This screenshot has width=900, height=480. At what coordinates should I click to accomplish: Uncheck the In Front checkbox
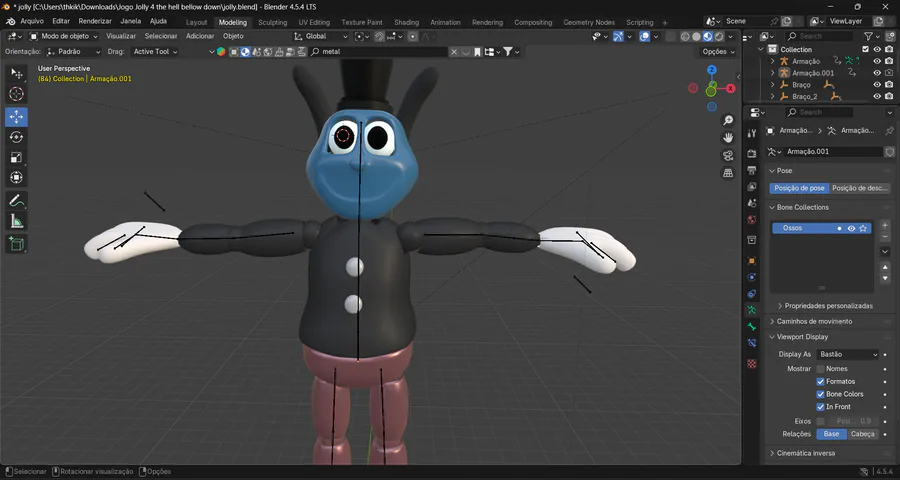[820, 407]
